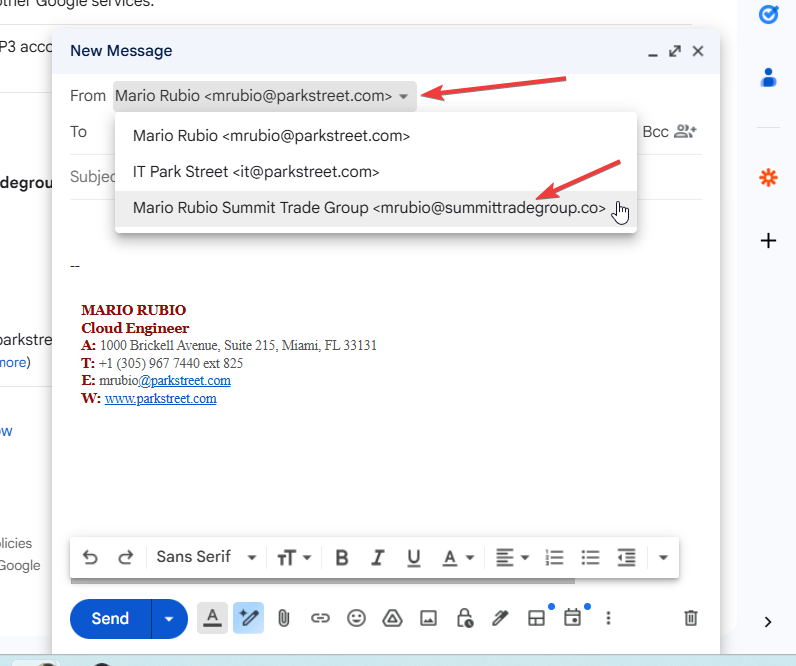Insert files using Google Drive
796x666 pixels.
point(392,618)
